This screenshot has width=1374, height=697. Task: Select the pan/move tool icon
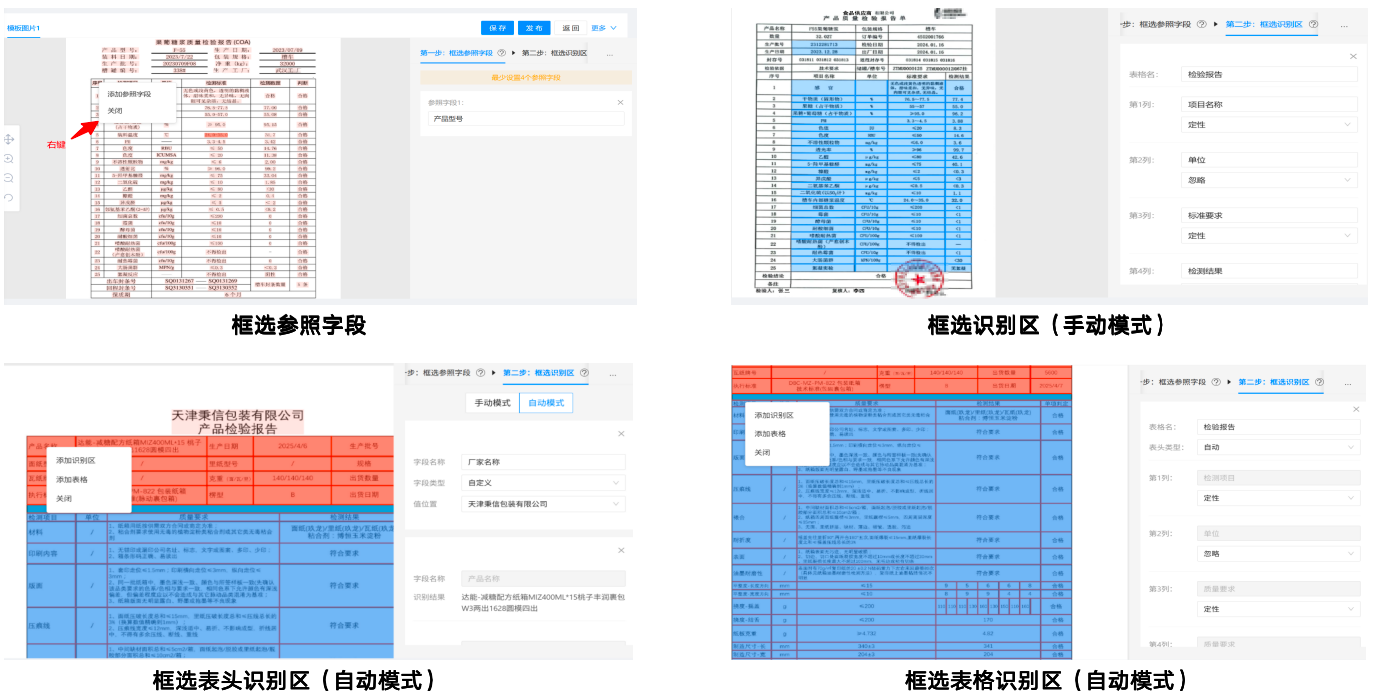click(x=9, y=139)
